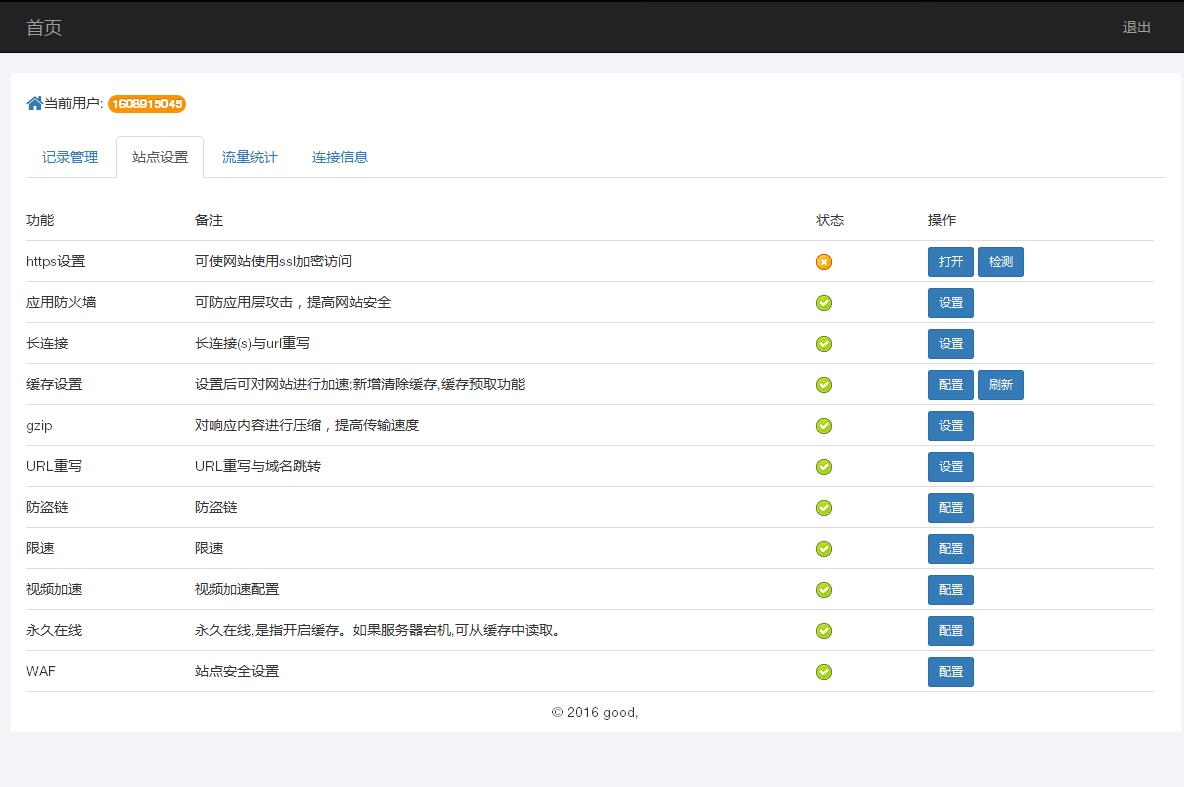Click 检测 in the https设置 row
This screenshot has height=787, width=1184.
click(x=1000, y=262)
